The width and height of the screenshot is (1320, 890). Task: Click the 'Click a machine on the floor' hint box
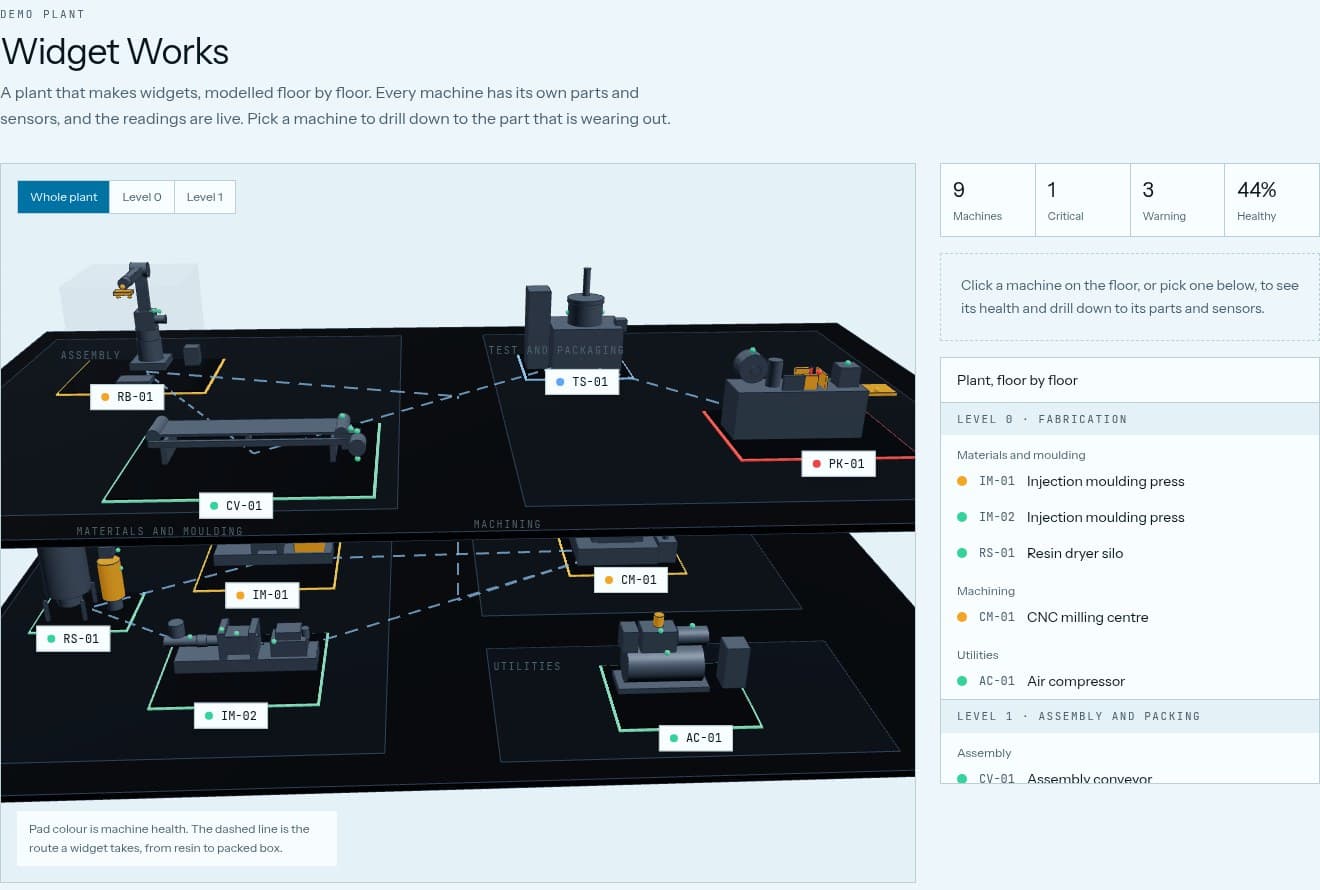pyautogui.click(x=1129, y=297)
